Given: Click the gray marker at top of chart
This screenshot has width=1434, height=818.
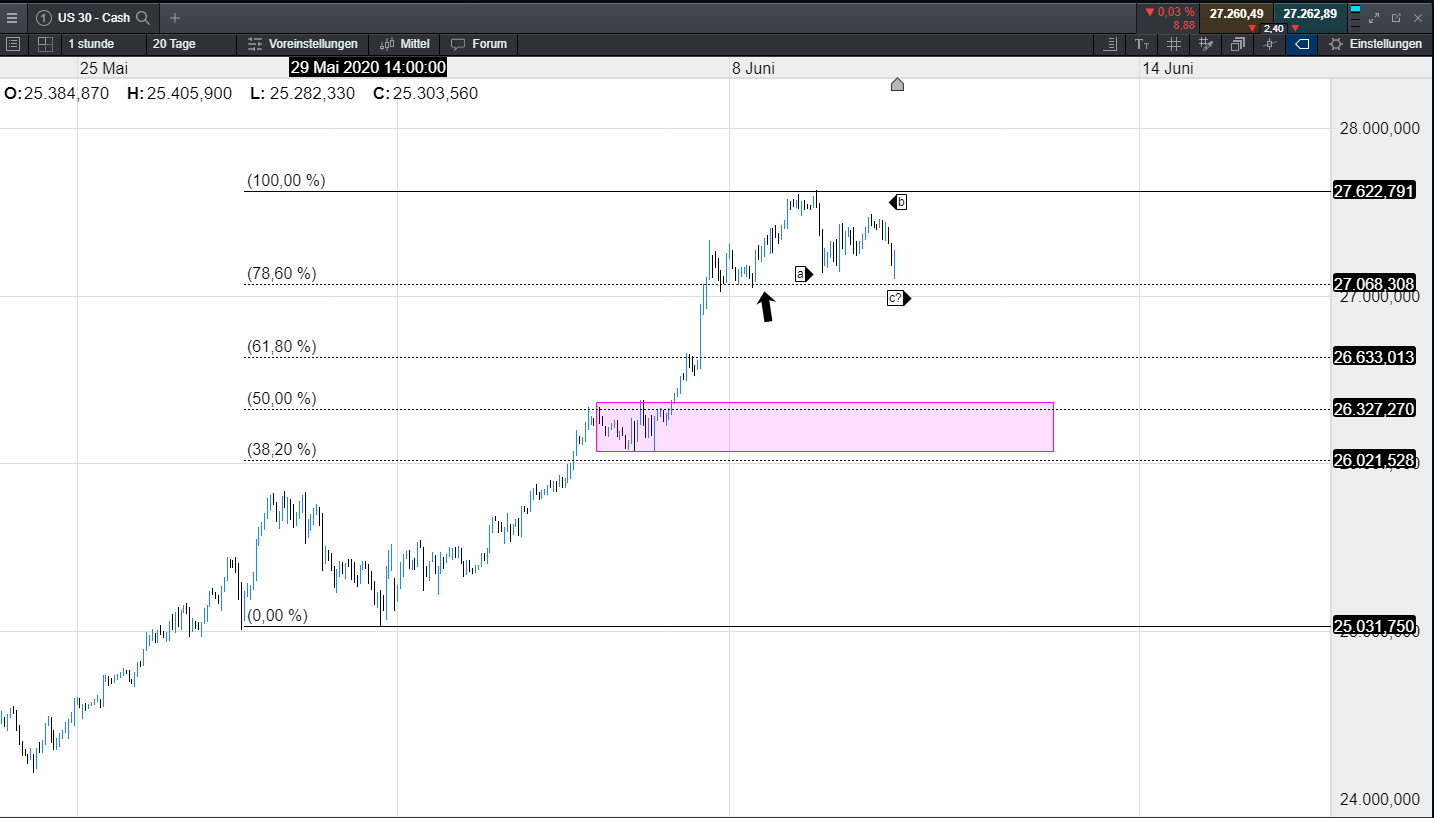Looking at the screenshot, I should click(x=897, y=85).
